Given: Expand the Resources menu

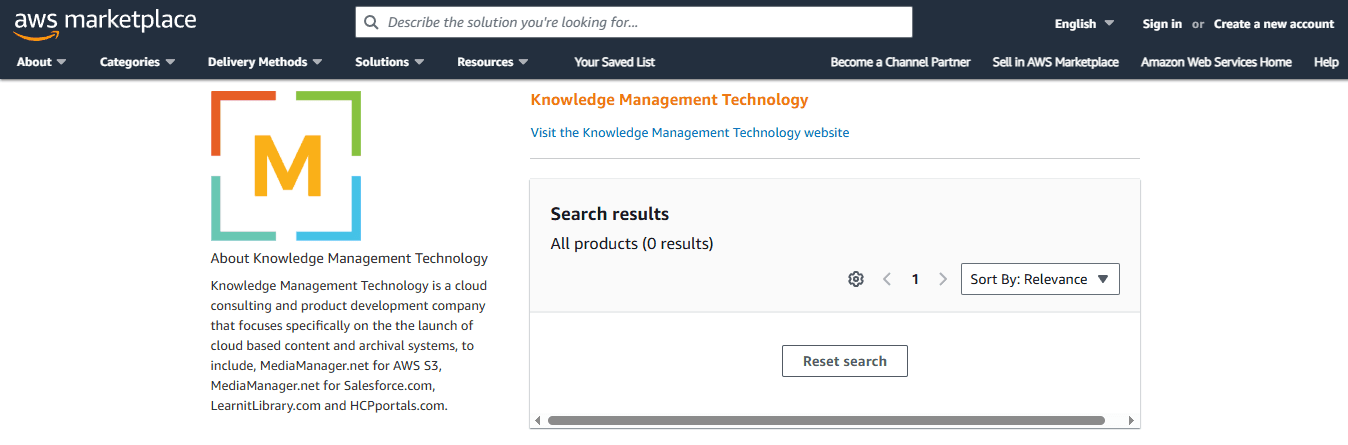Looking at the screenshot, I should (x=493, y=62).
